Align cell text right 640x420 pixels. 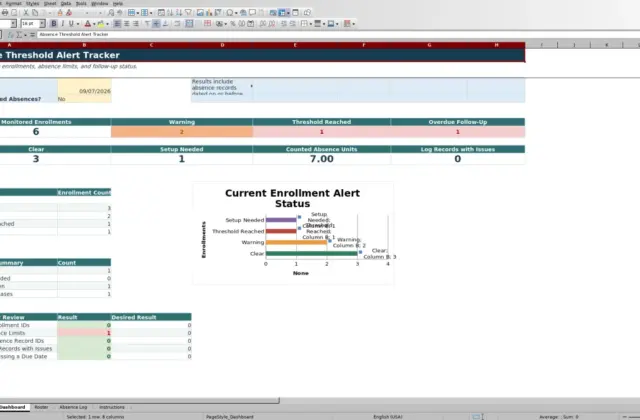coord(136,24)
